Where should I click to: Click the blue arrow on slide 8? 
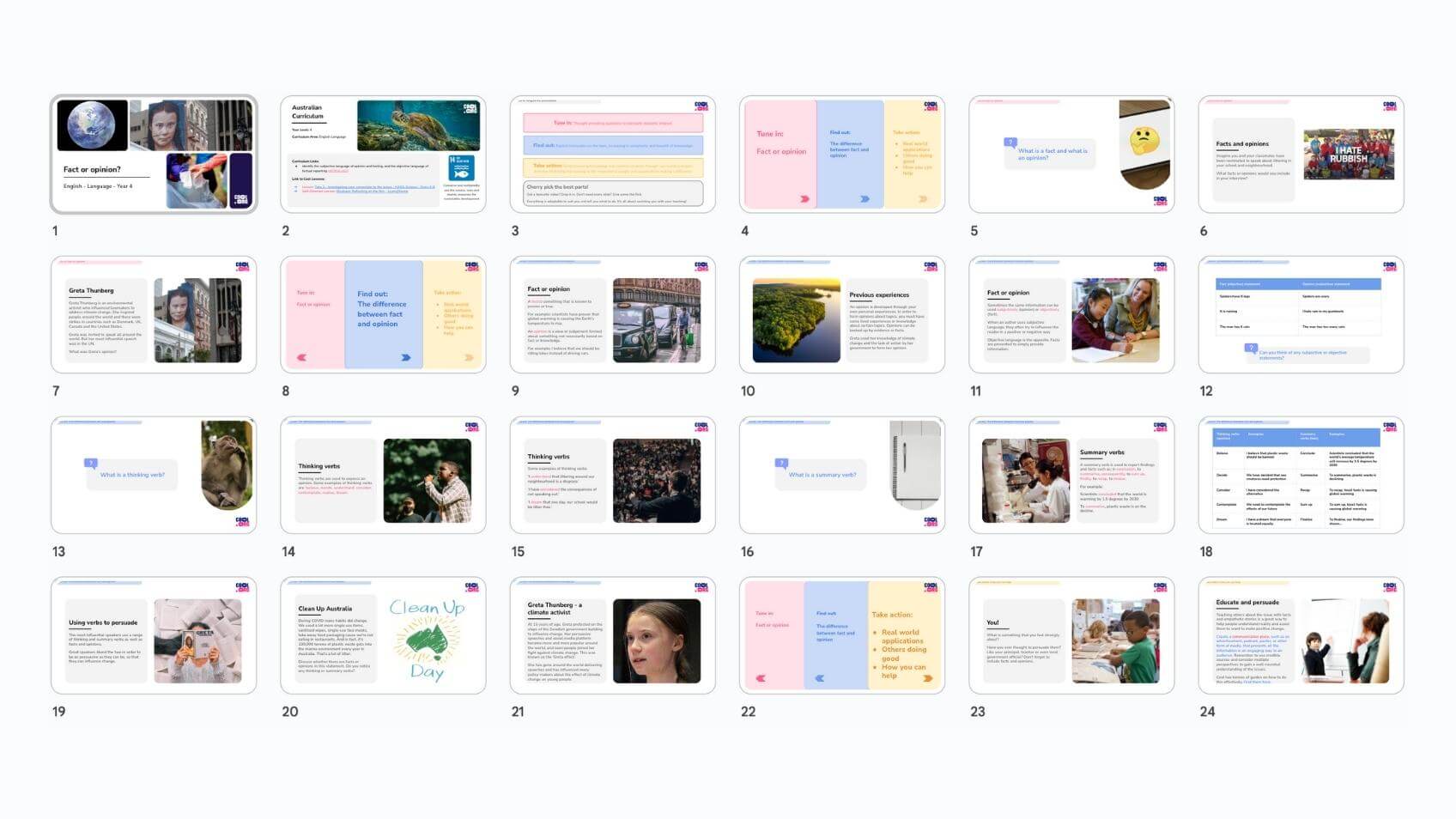[406, 357]
